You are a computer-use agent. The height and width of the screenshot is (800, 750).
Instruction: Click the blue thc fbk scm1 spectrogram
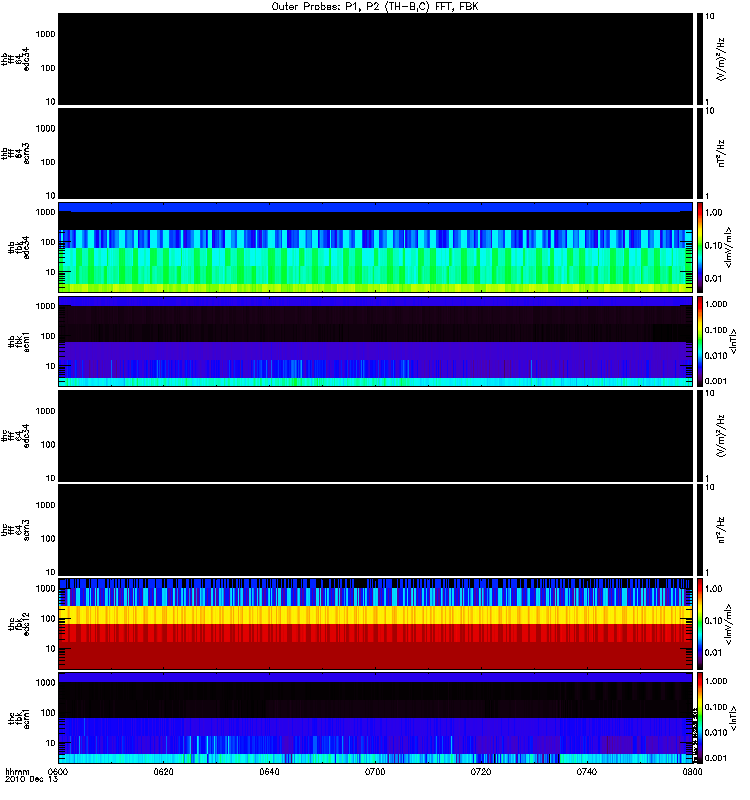375,718
